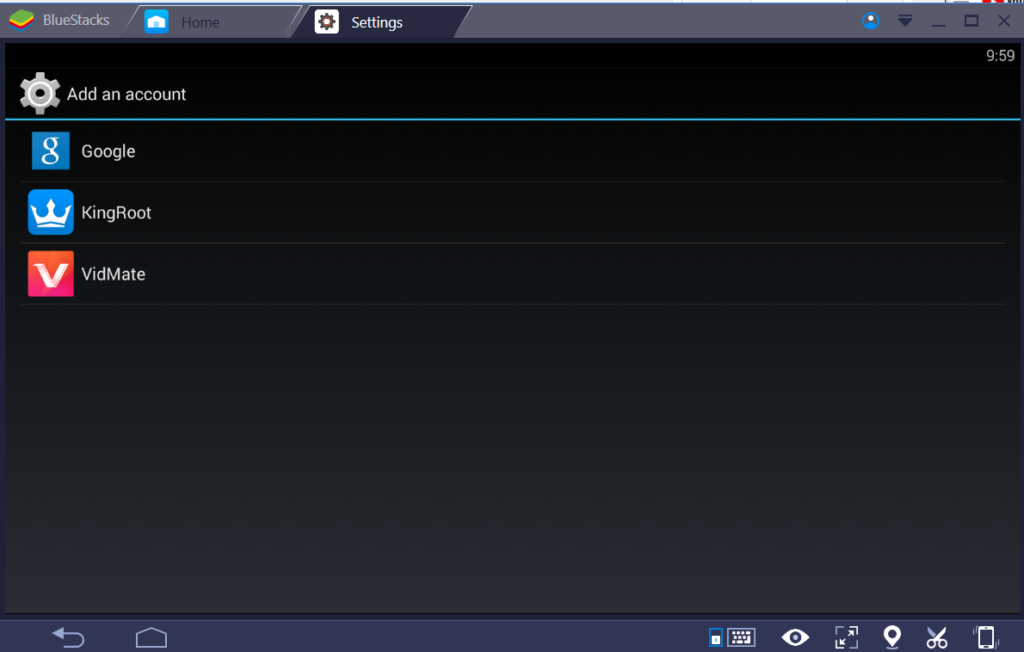The image size is (1024, 652).
Task: Click the Settings tab gear icon
Action: click(327, 22)
